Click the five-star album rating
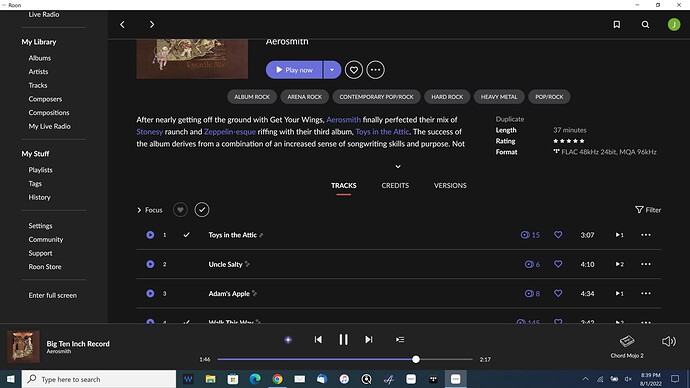690x388 pixels. click(x=569, y=141)
